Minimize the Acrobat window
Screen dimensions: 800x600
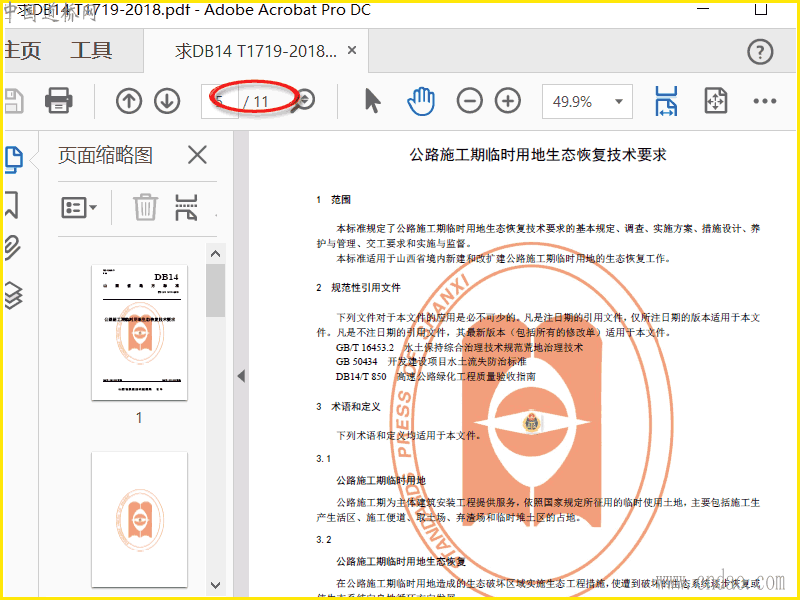(703, 9)
